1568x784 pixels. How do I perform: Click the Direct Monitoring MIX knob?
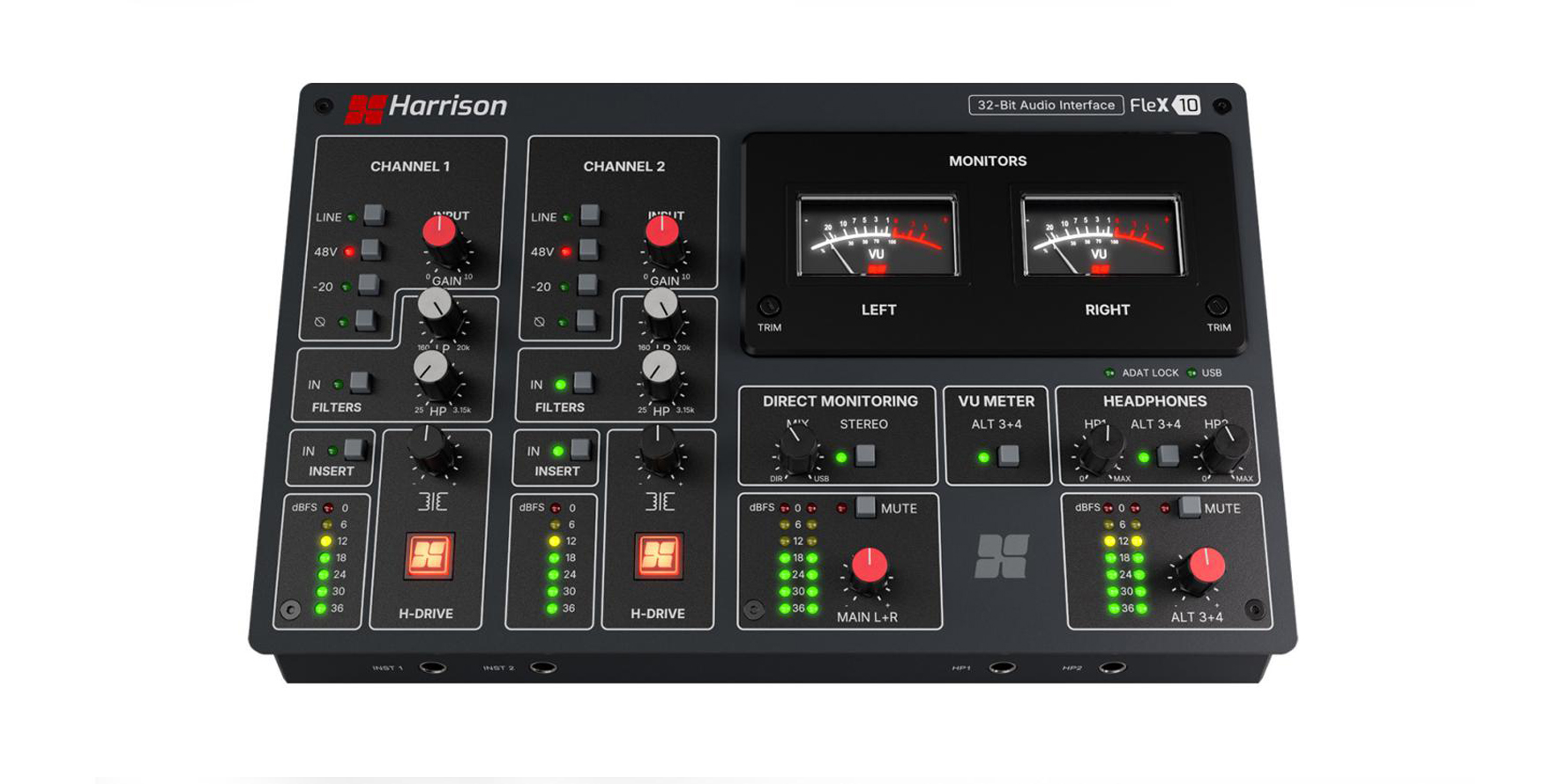(x=798, y=450)
